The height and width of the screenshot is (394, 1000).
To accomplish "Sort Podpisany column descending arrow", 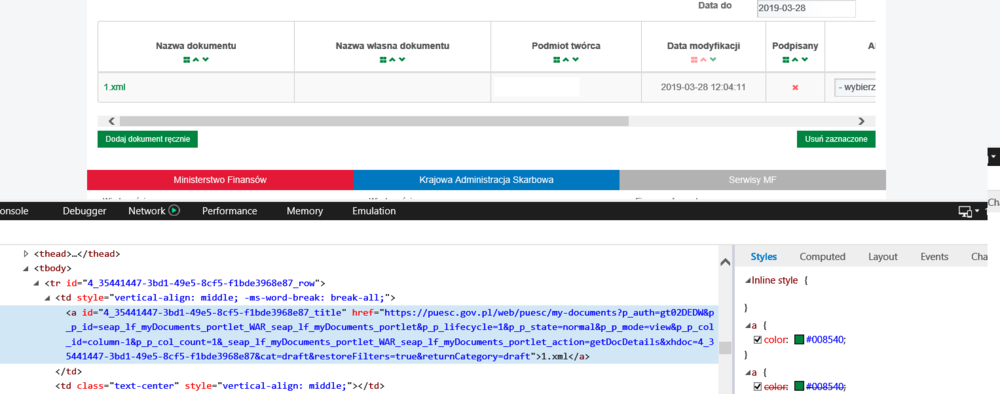I will point(805,59).
